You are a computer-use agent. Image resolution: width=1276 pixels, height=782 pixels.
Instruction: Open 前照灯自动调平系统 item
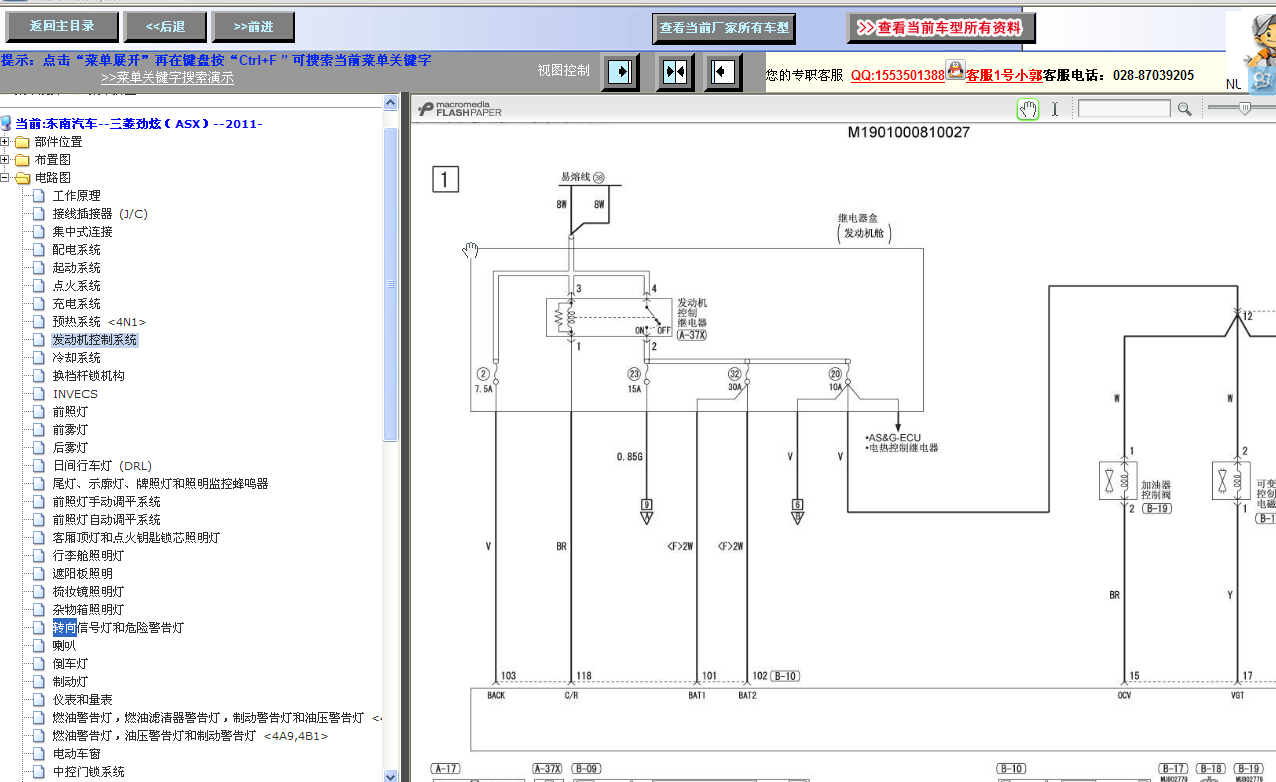click(x=106, y=520)
